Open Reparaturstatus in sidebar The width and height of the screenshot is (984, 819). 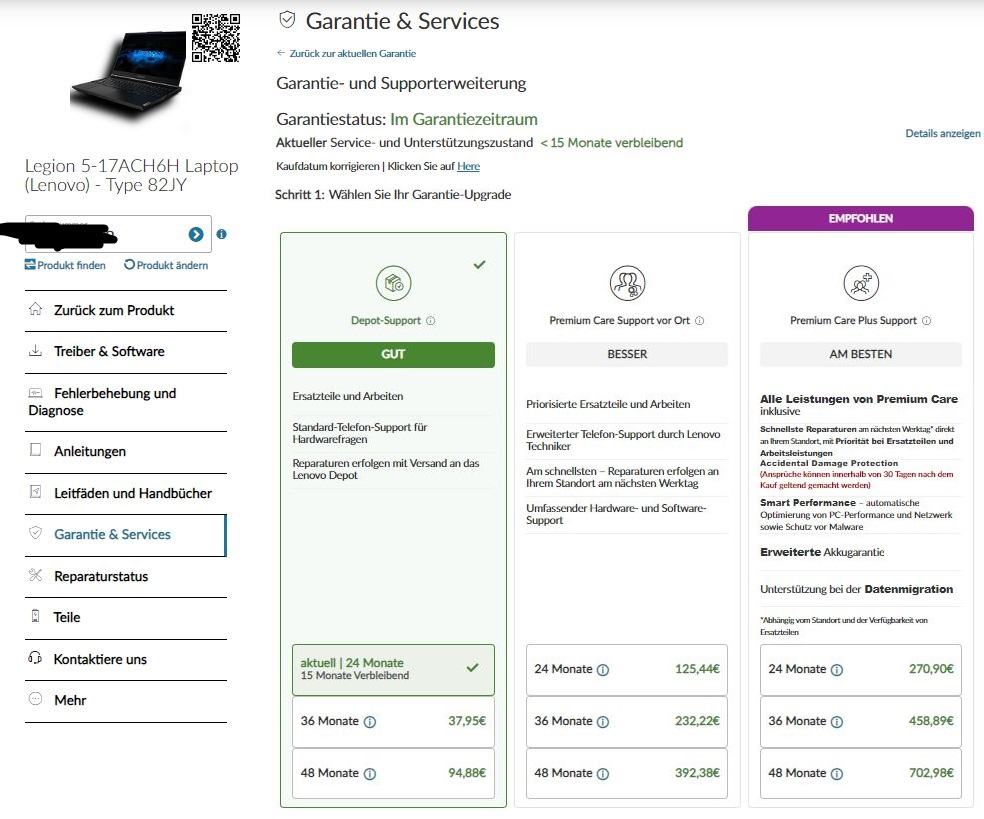click(126, 577)
